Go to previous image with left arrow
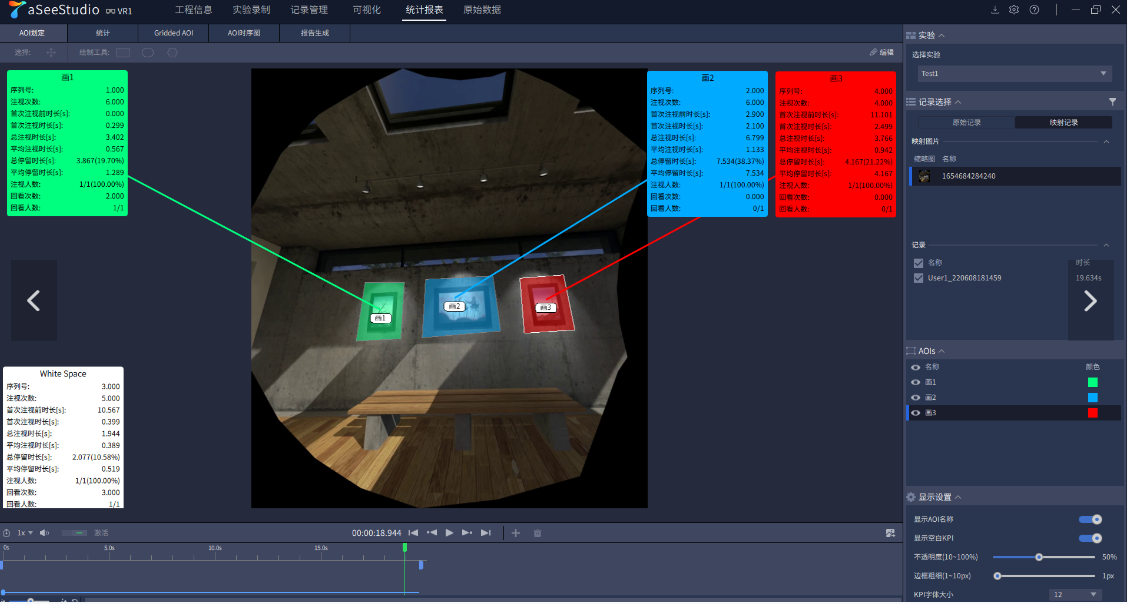 pyautogui.click(x=33, y=301)
